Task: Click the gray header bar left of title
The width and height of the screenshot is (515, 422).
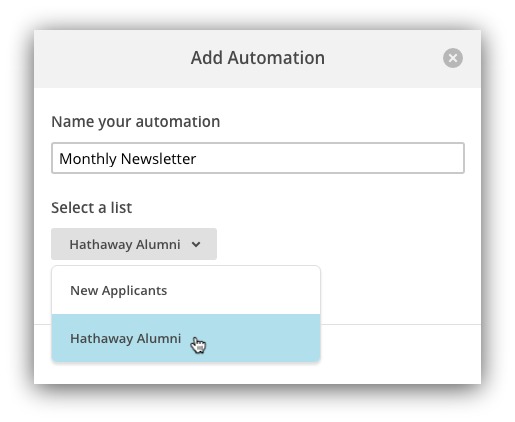Action: pyautogui.click(x=112, y=59)
